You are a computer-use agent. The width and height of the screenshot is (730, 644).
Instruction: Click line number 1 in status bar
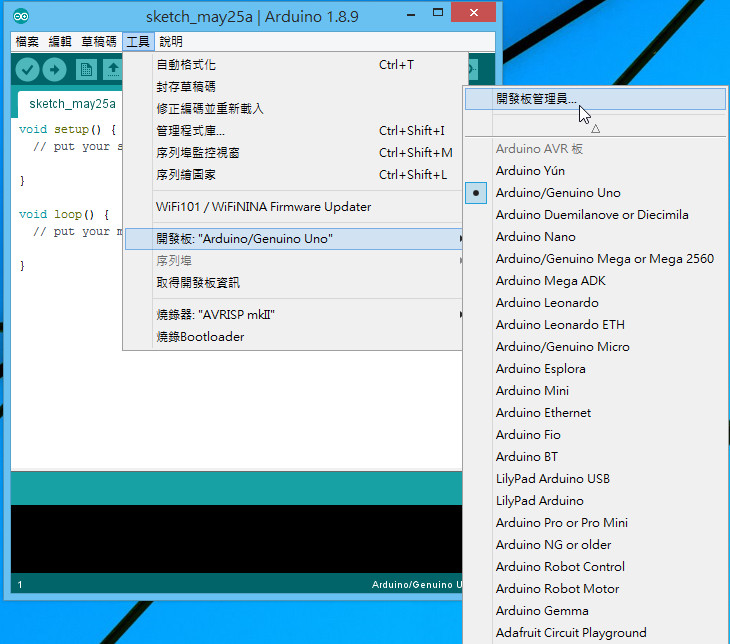(x=20, y=584)
